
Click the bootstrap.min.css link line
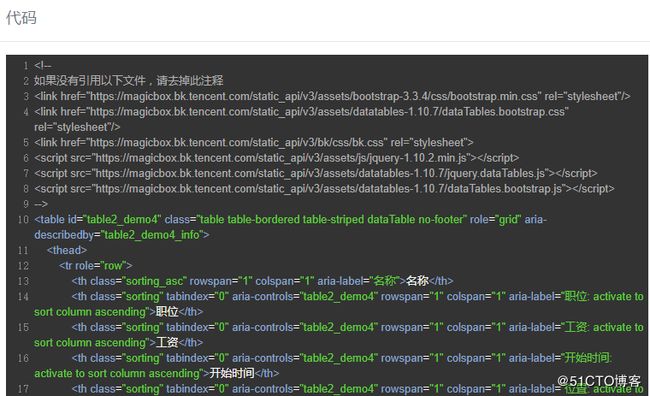point(332,96)
